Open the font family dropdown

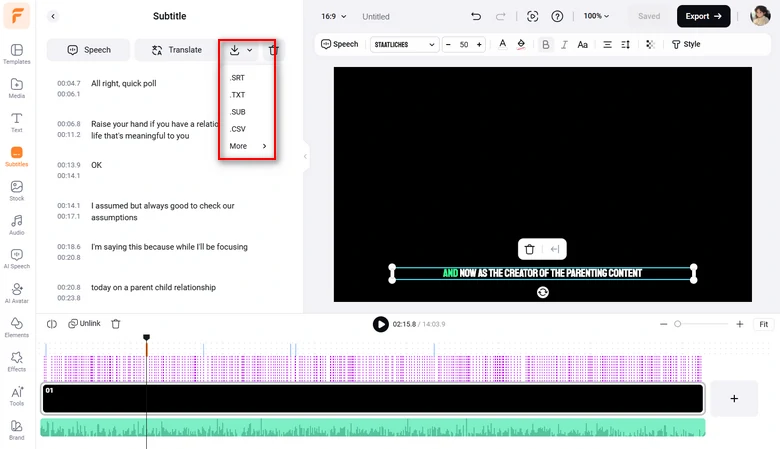coord(404,44)
